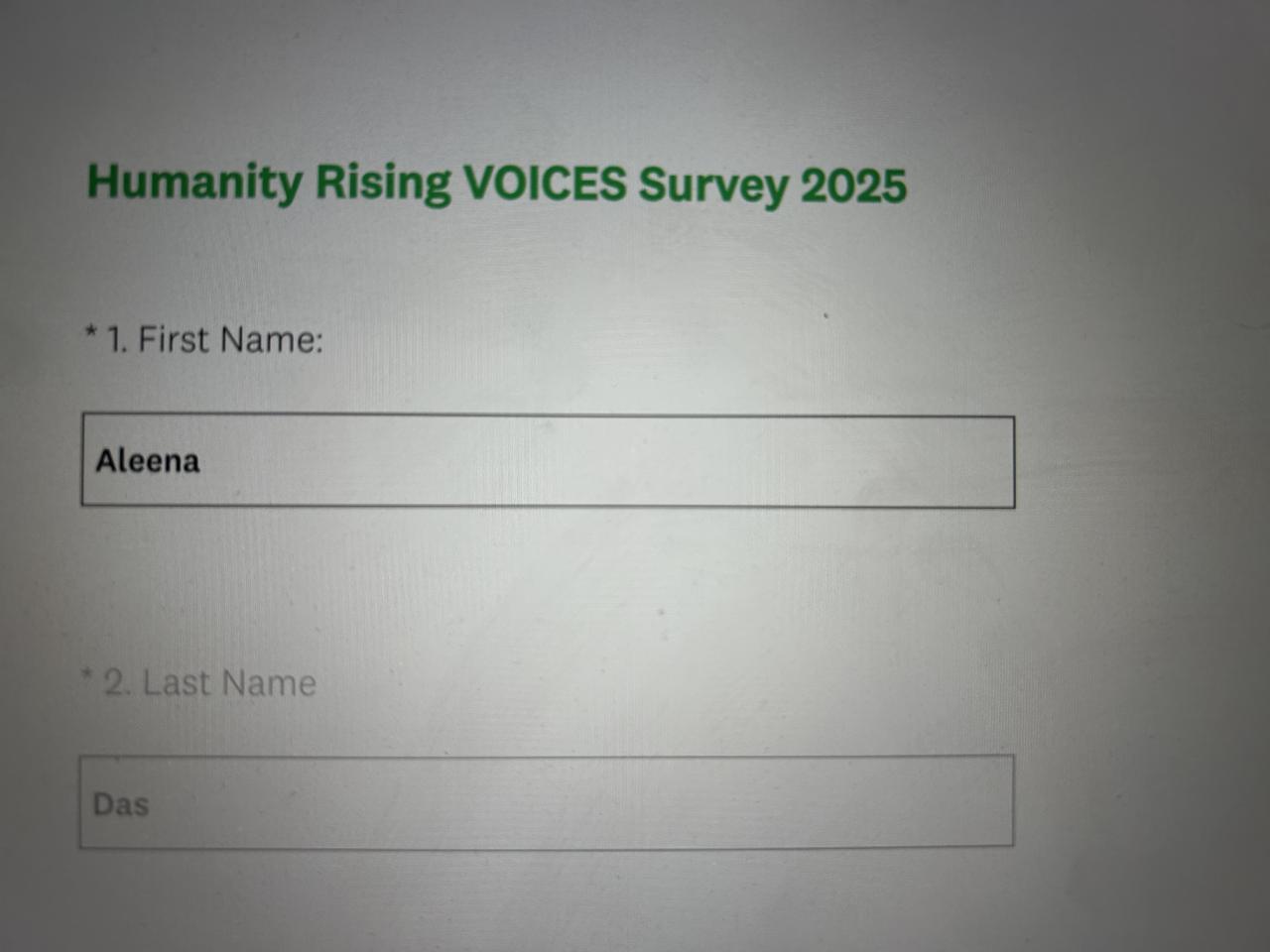The height and width of the screenshot is (952, 1270).
Task: Place cursor on the text "Das"
Action: [x=120, y=804]
